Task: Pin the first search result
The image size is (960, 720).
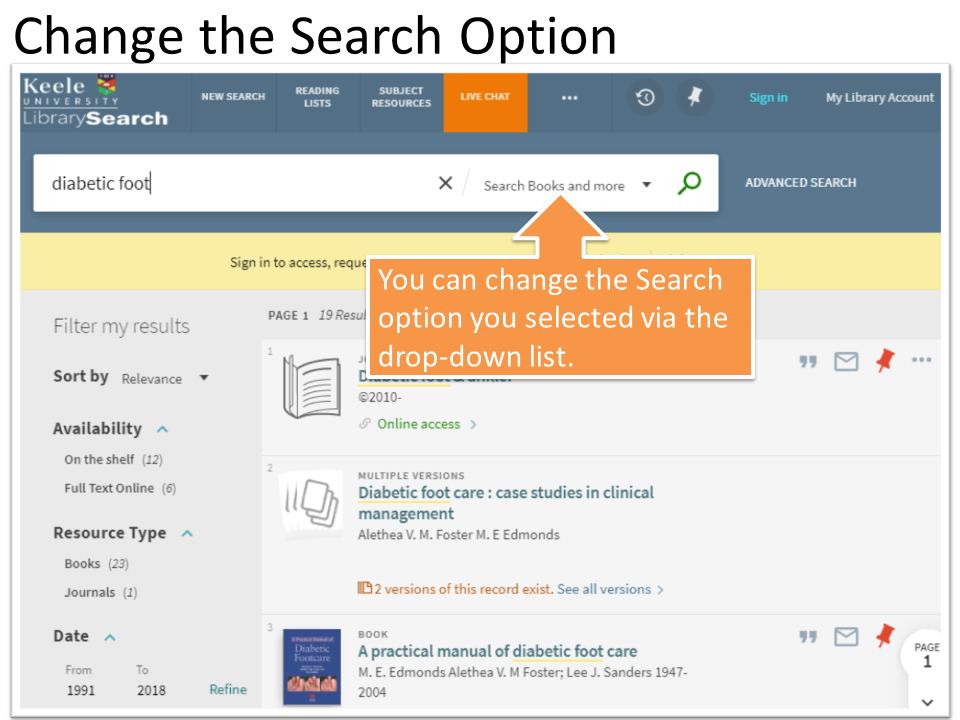Action: (x=884, y=361)
